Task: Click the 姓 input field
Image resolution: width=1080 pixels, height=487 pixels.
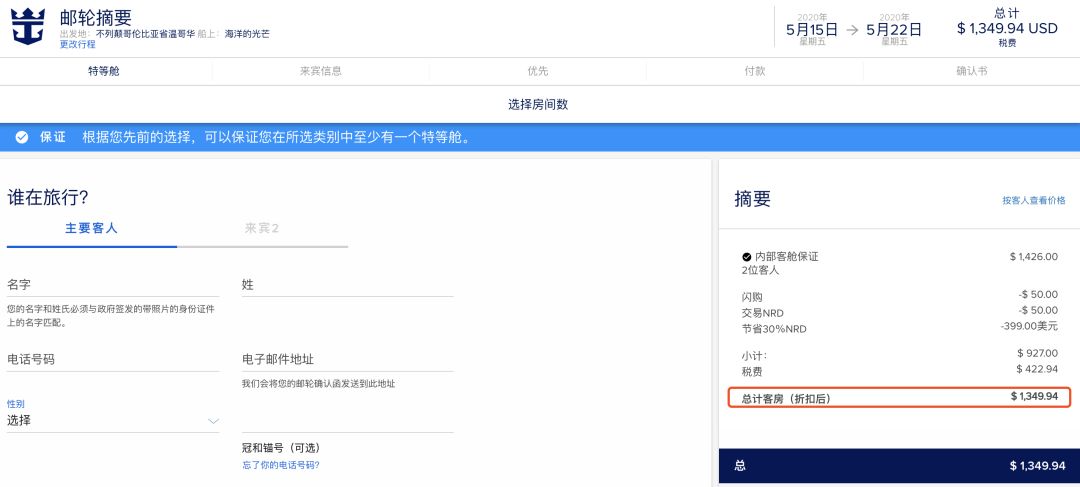Action: [x=348, y=285]
